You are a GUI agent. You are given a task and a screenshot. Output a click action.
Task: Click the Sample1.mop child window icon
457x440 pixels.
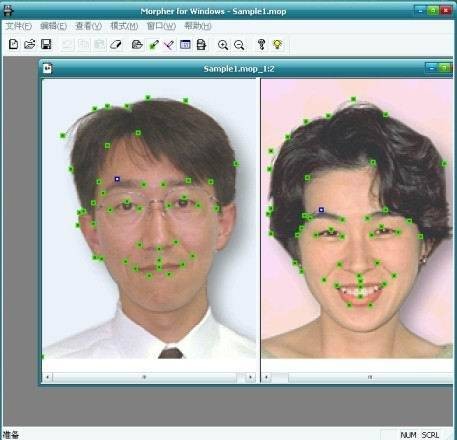47,68
